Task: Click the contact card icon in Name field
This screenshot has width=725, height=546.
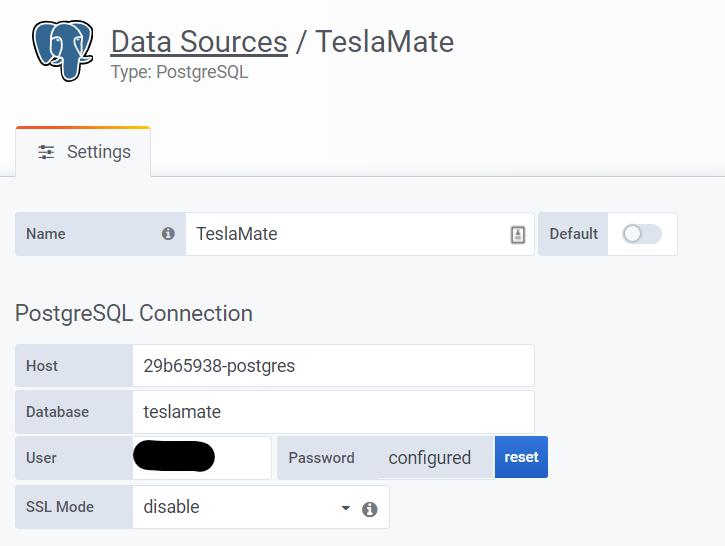Action: point(518,234)
